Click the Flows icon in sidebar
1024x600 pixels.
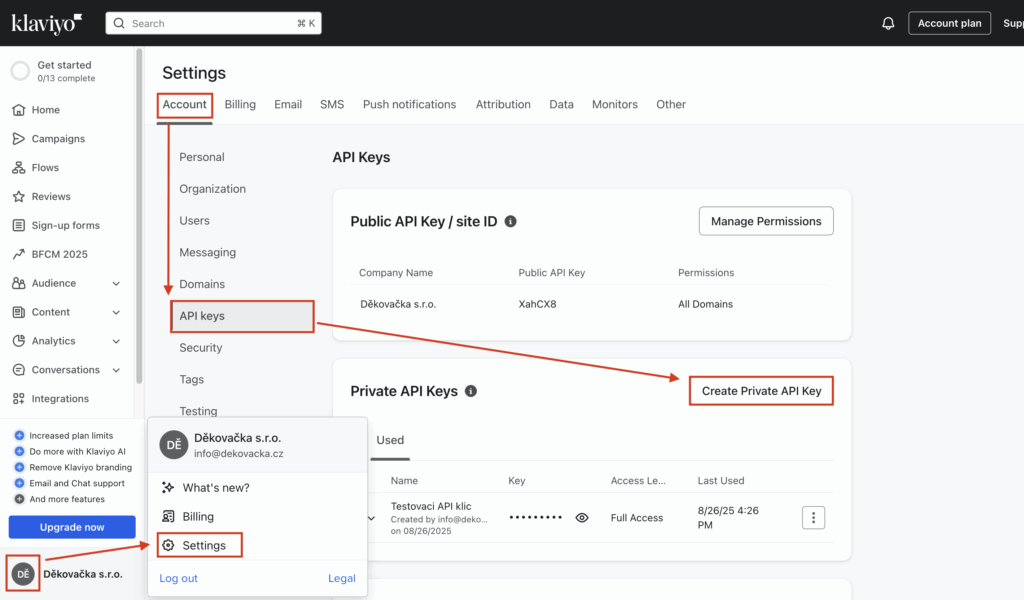click(x=18, y=168)
